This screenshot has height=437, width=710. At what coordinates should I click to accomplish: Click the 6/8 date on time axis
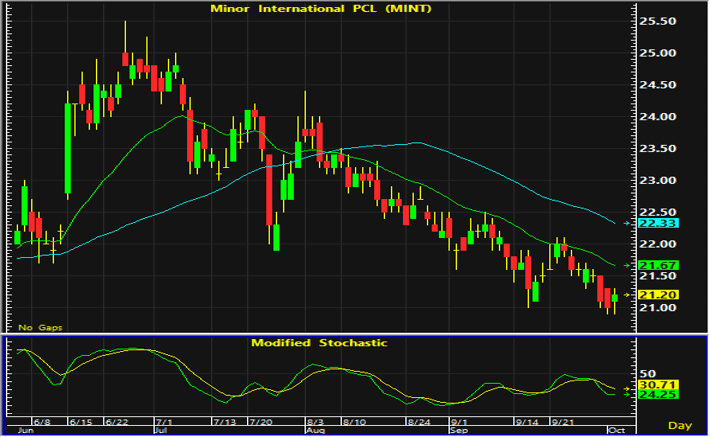[42, 422]
